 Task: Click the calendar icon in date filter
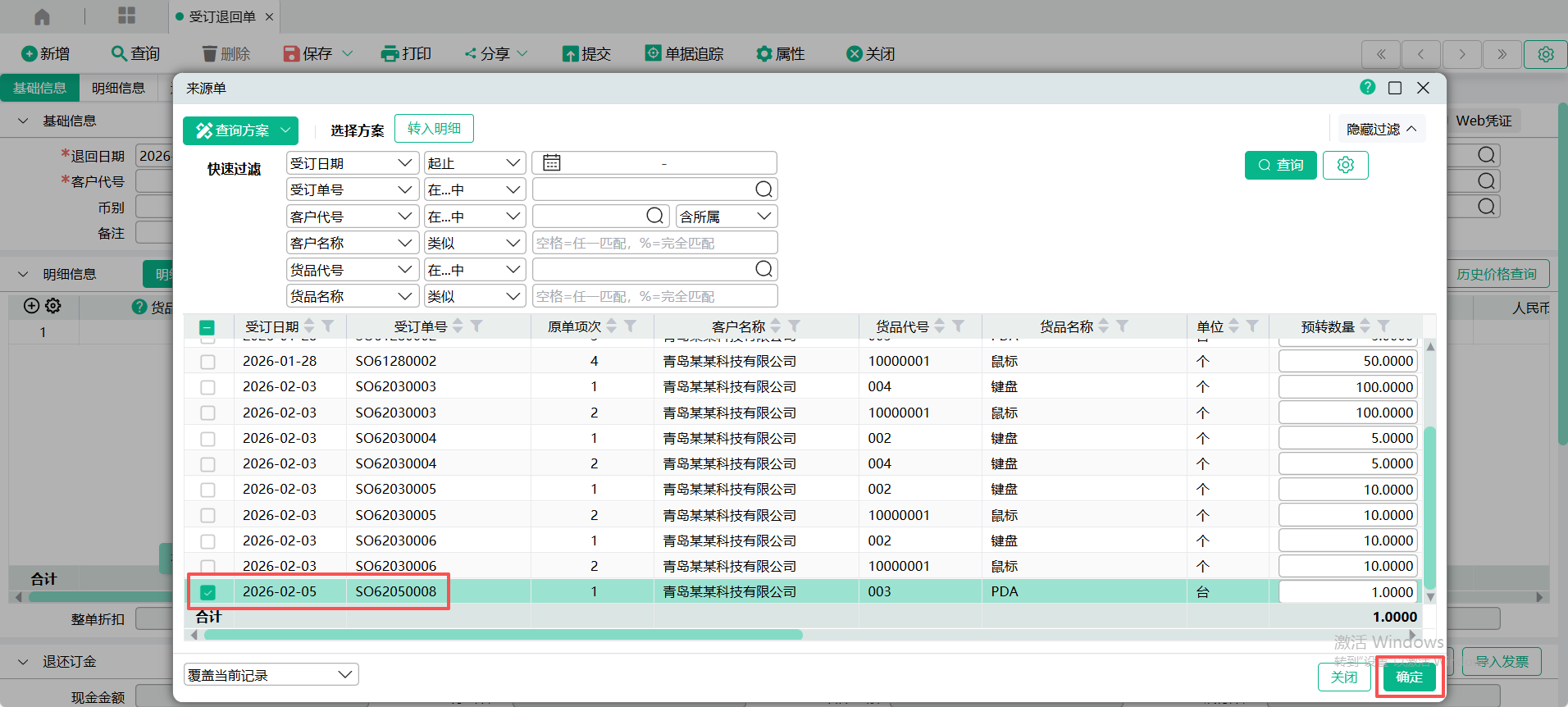552,163
